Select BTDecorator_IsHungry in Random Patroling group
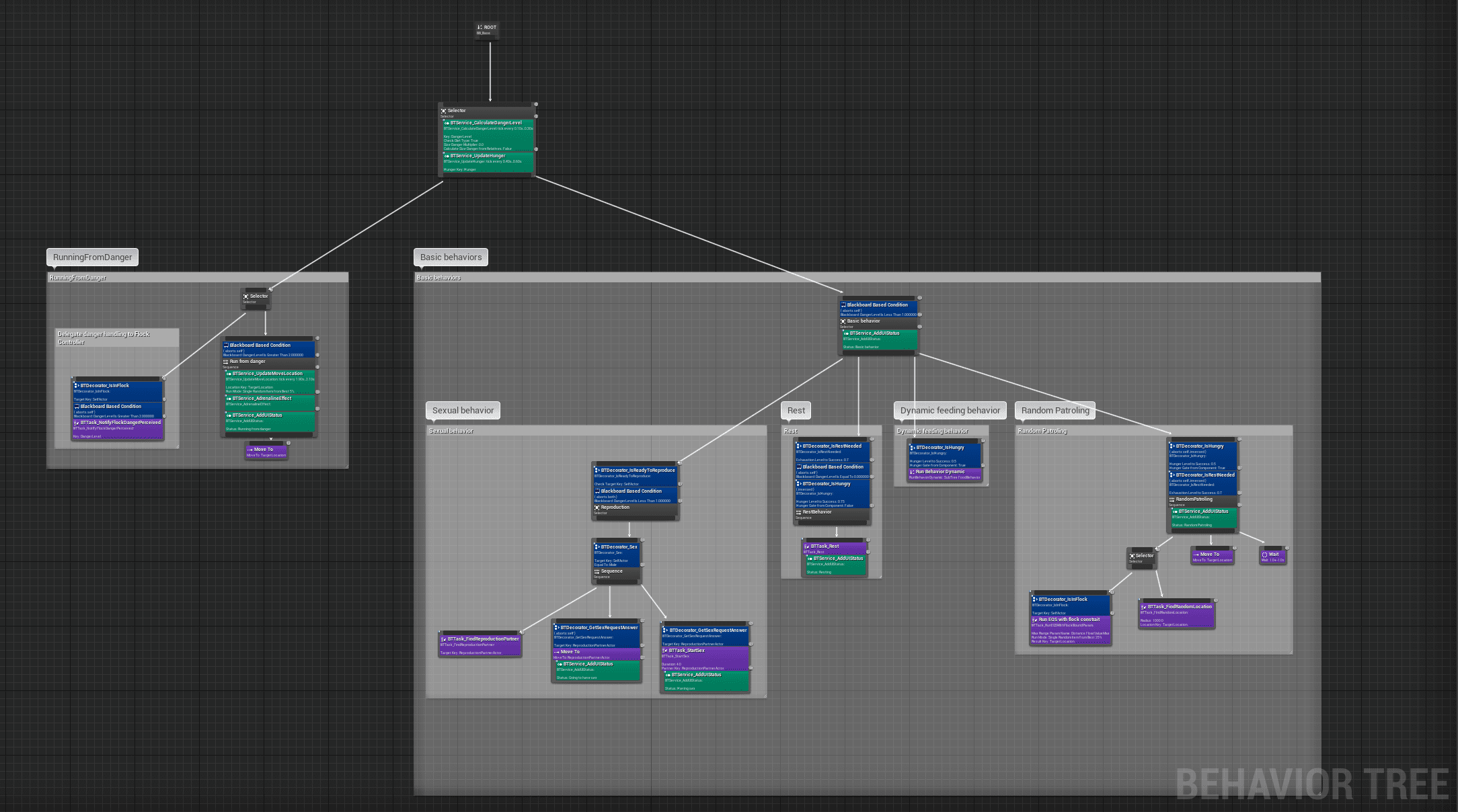 [x=1204, y=456]
